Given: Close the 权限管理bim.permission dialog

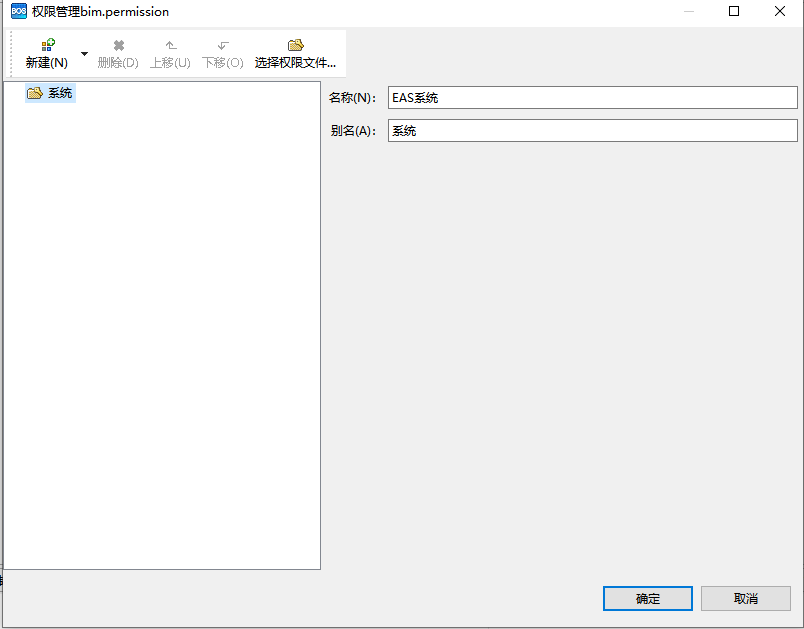Looking at the screenshot, I should [x=780, y=11].
